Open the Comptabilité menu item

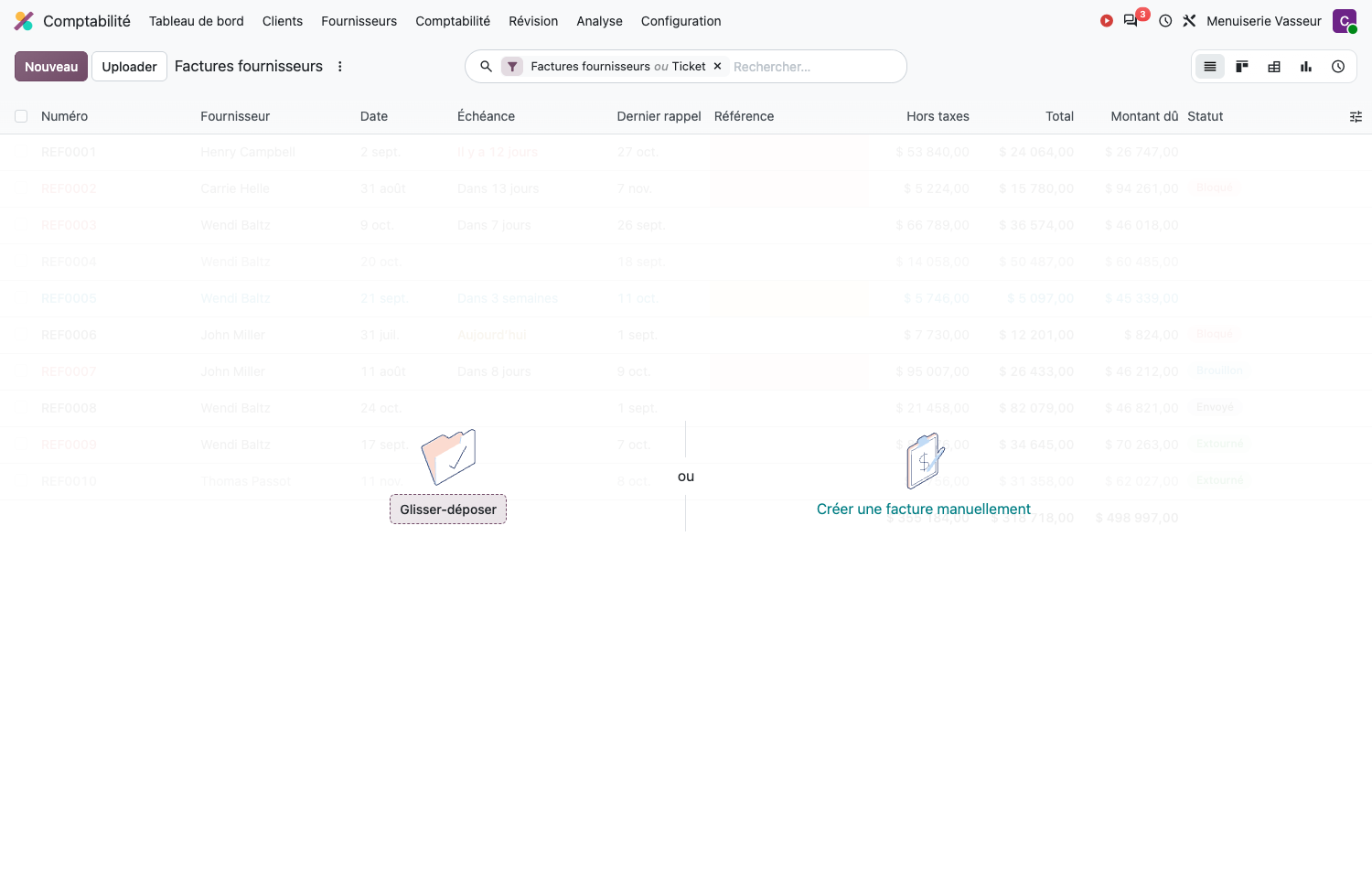coord(453,21)
